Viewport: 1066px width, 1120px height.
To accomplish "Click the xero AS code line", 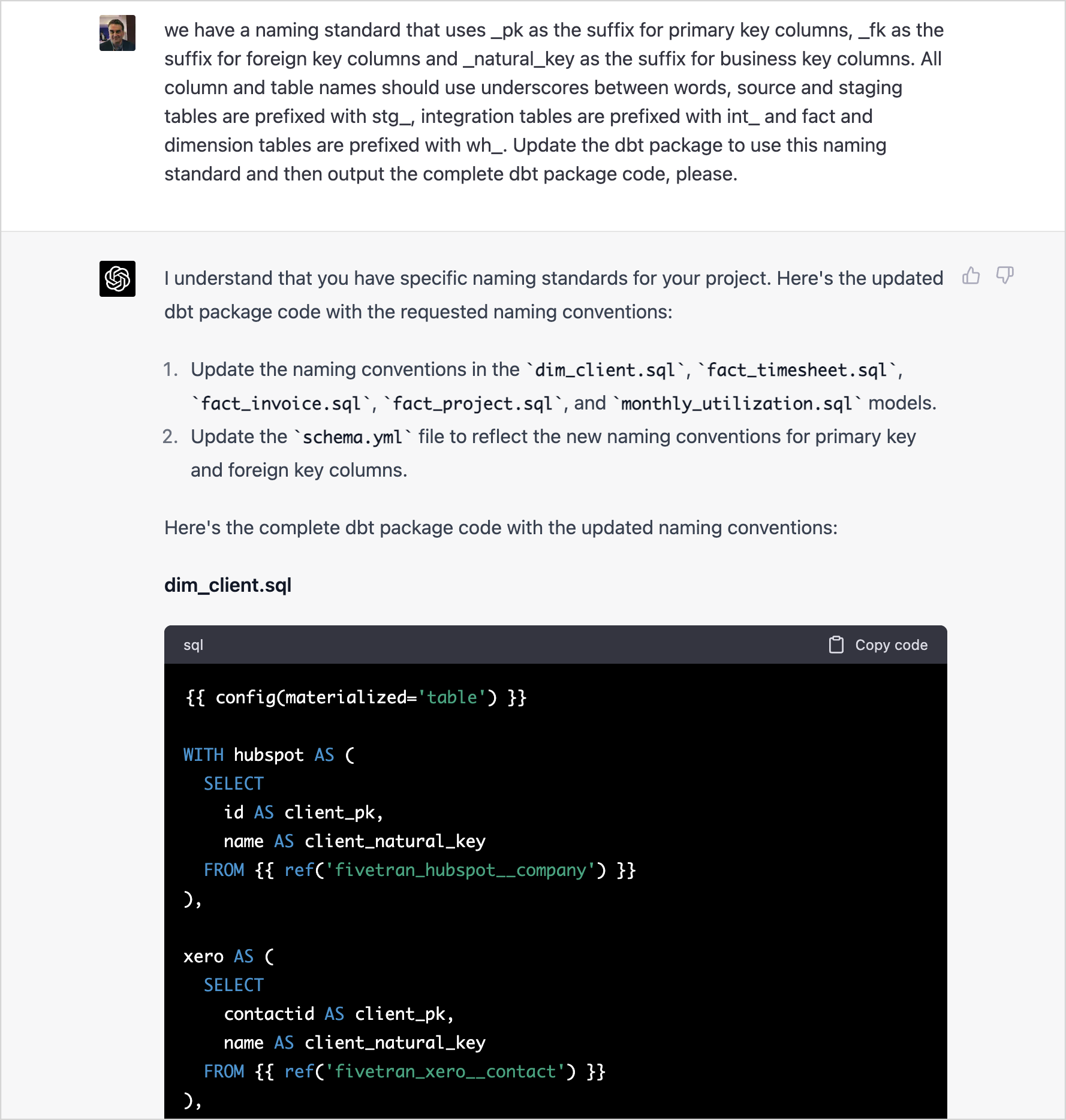I will click(228, 956).
